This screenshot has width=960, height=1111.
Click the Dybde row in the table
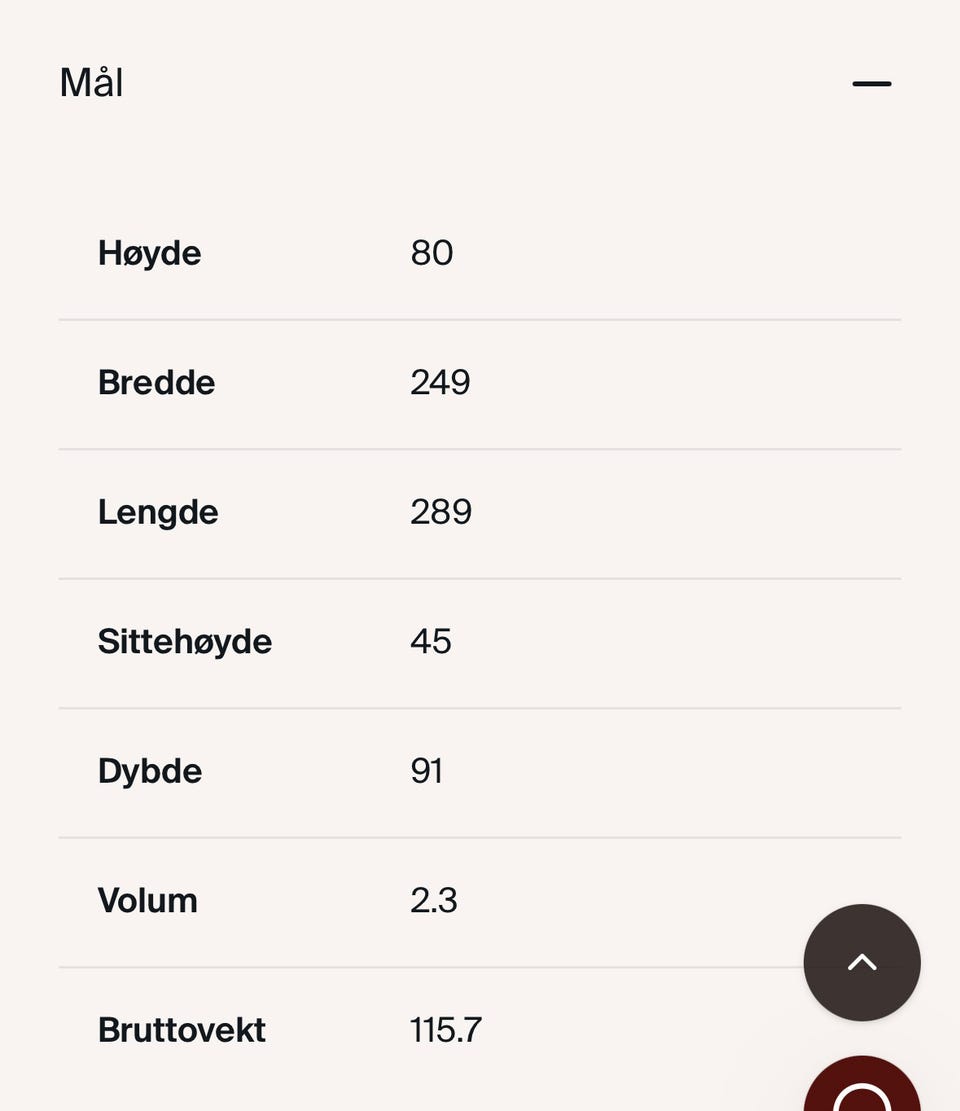tap(480, 773)
